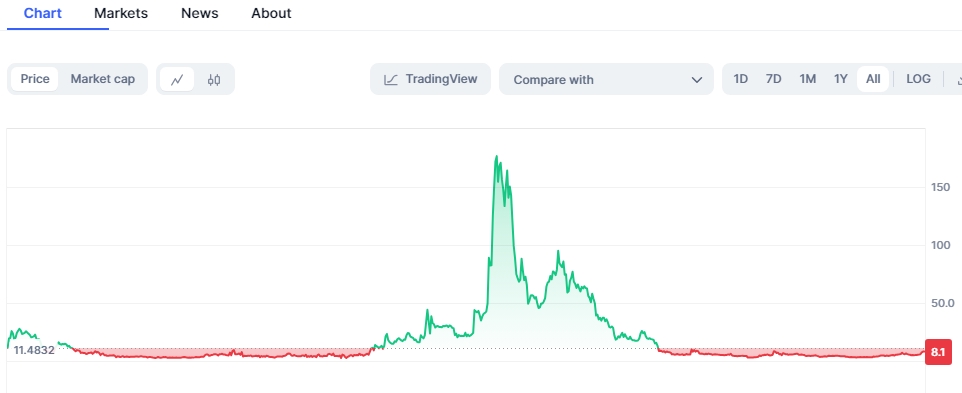962x393 pixels.
Task: Set time range to 7D
Action: pos(774,79)
